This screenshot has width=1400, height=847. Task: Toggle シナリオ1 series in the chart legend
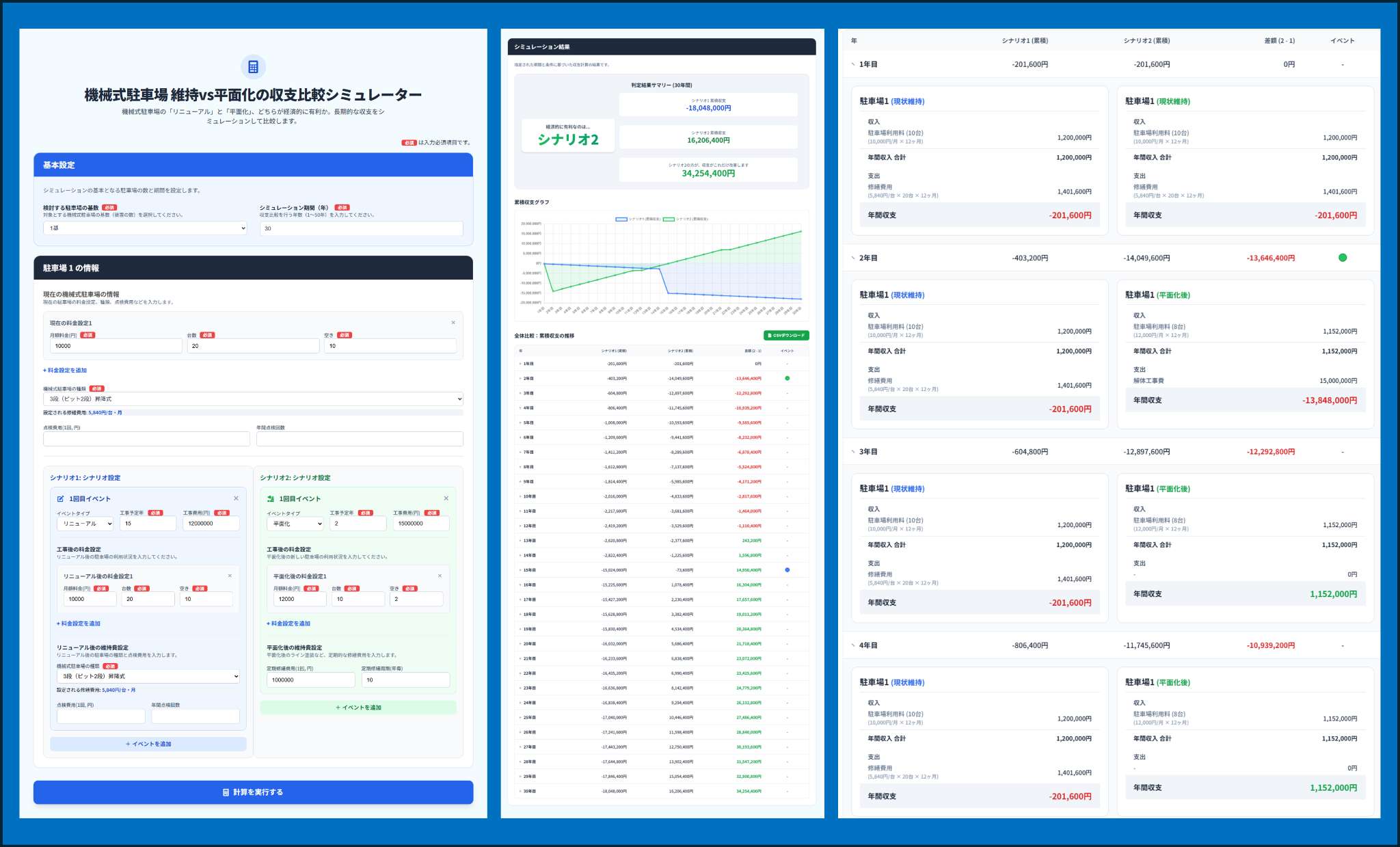click(637, 219)
